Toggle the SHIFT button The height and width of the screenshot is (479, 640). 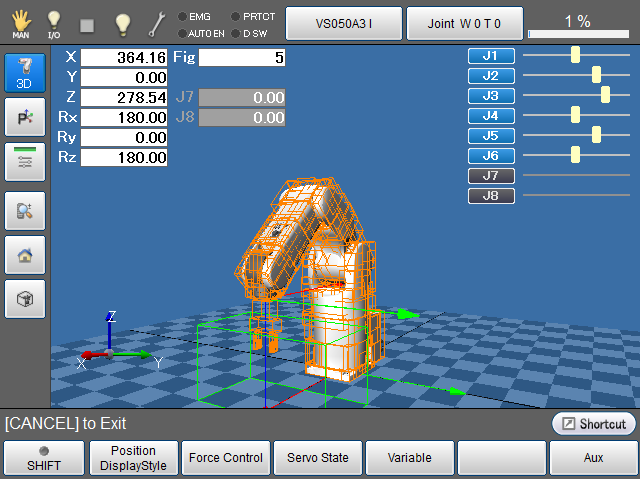(43, 458)
